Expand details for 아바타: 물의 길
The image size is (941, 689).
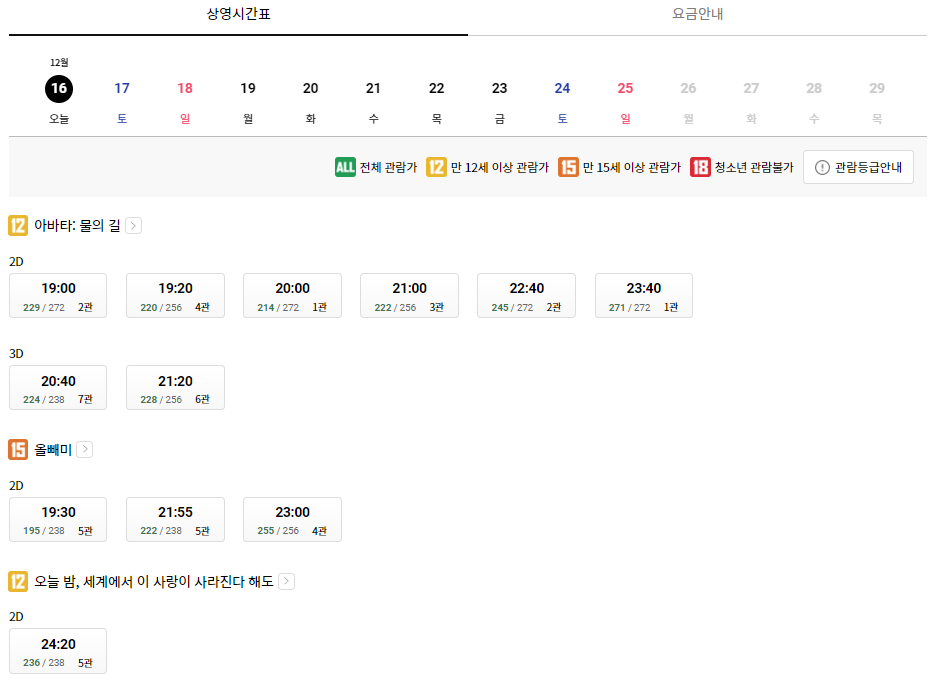134,225
